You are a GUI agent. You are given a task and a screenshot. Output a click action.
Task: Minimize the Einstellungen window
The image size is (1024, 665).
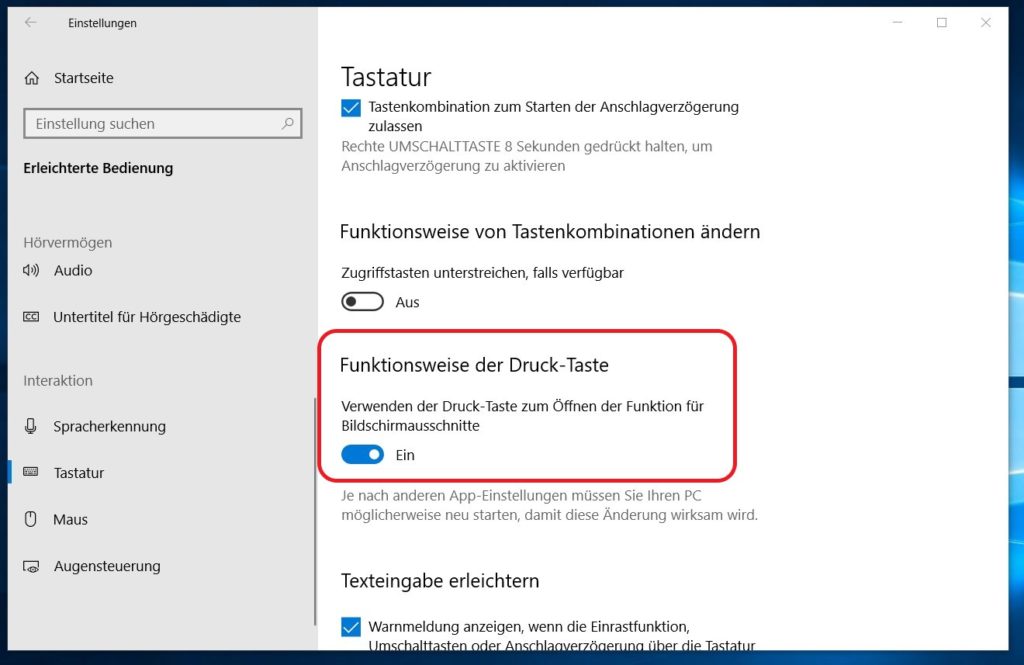[897, 23]
